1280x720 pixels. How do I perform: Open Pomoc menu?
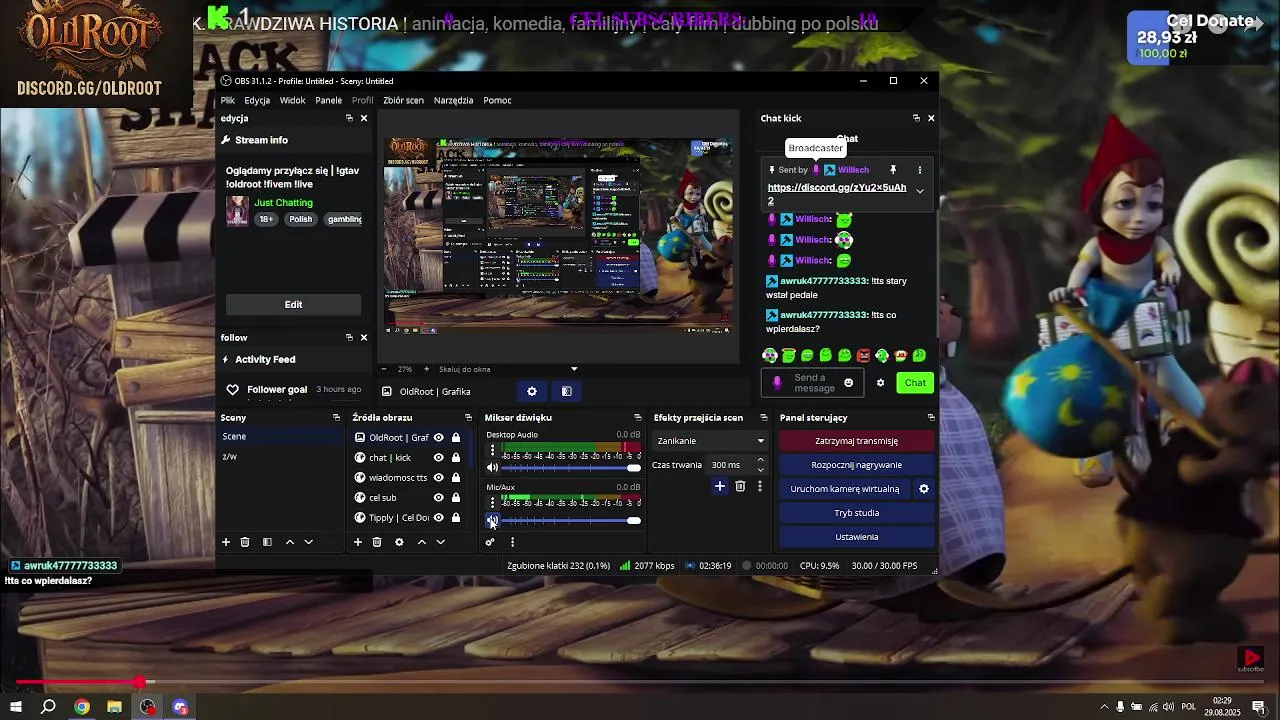[x=497, y=100]
